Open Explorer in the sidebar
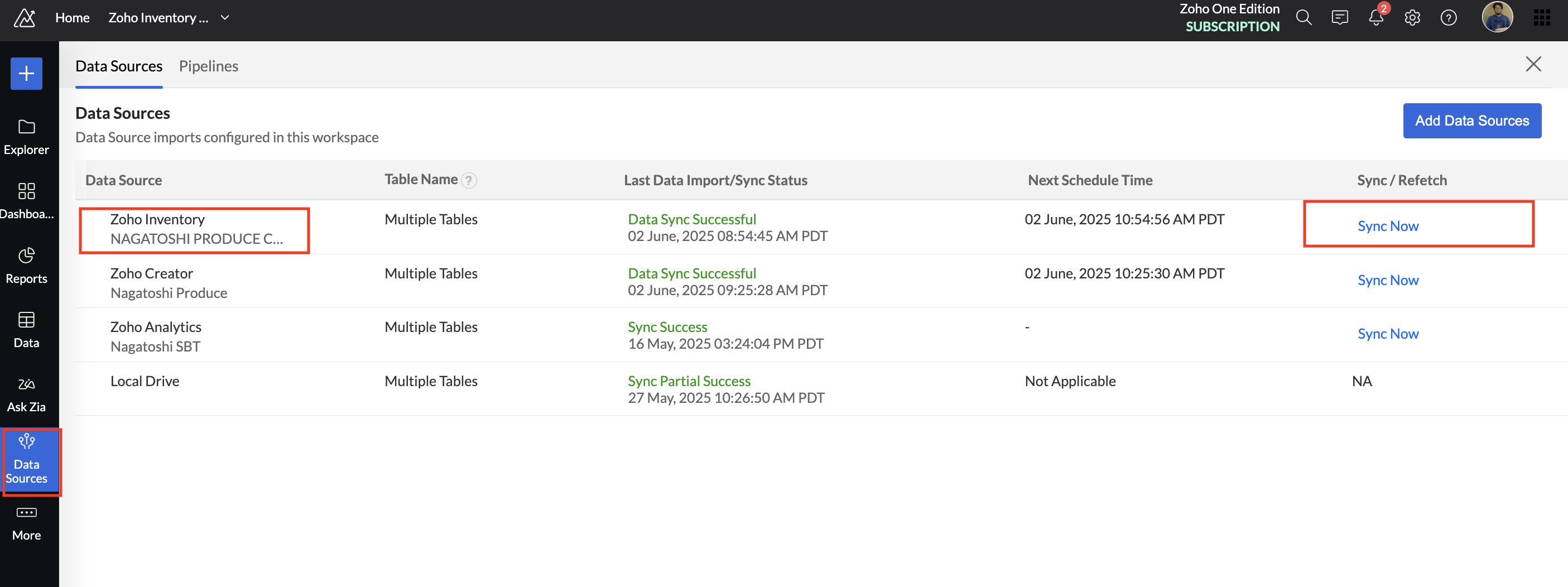Image resolution: width=1568 pixels, height=587 pixels. point(26,137)
